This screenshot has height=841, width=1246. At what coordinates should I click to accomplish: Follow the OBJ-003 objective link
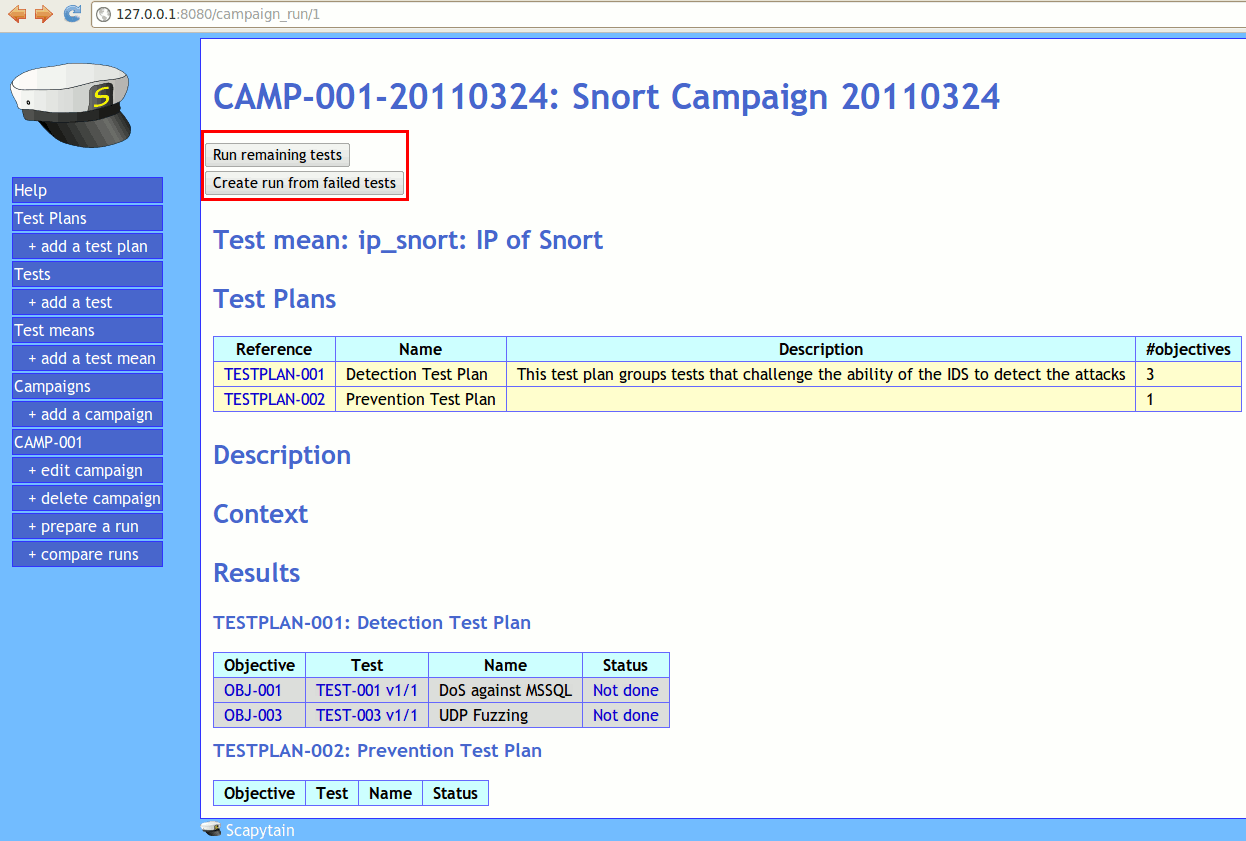click(253, 715)
